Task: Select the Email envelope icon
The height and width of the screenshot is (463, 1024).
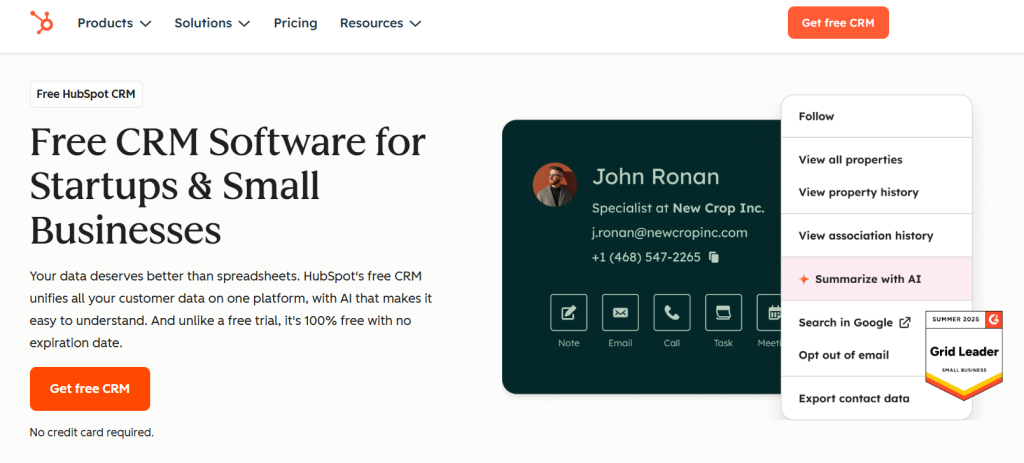Action: [620, 312]
